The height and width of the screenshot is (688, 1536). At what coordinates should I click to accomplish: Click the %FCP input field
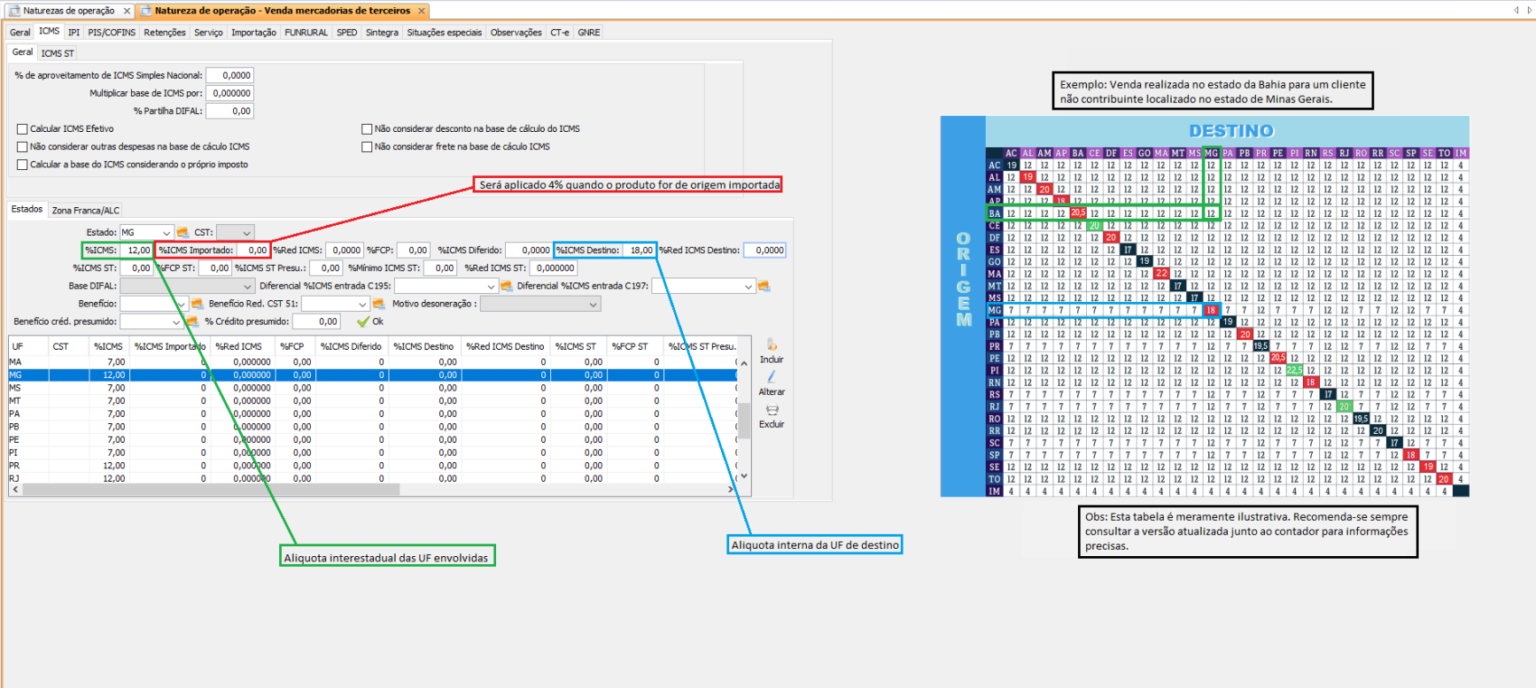pyautogui.click(x=414, y=250)
